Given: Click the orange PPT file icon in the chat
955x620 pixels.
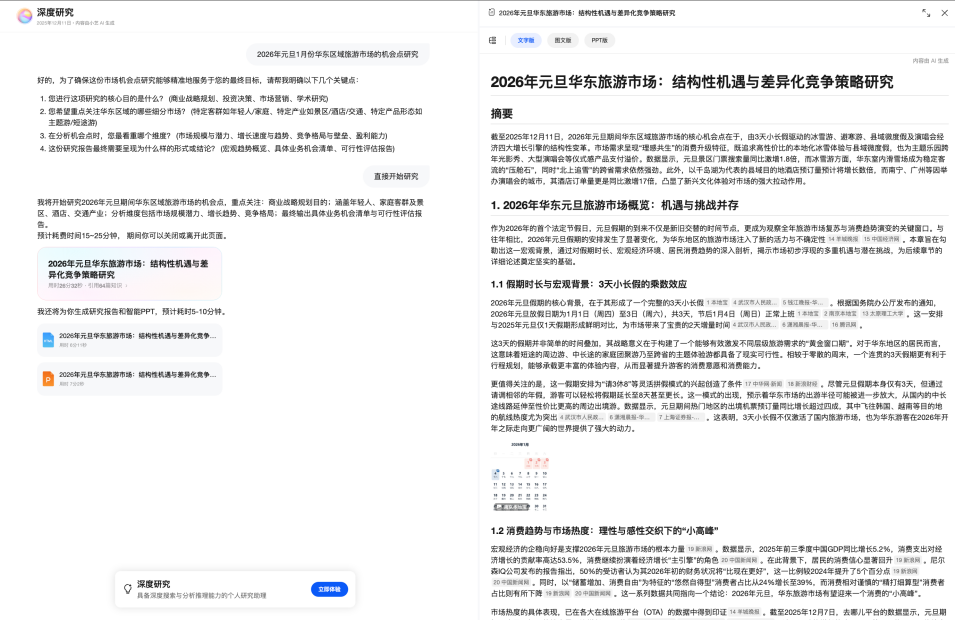Looking at the screenshot, I should [x=48, y=378].
